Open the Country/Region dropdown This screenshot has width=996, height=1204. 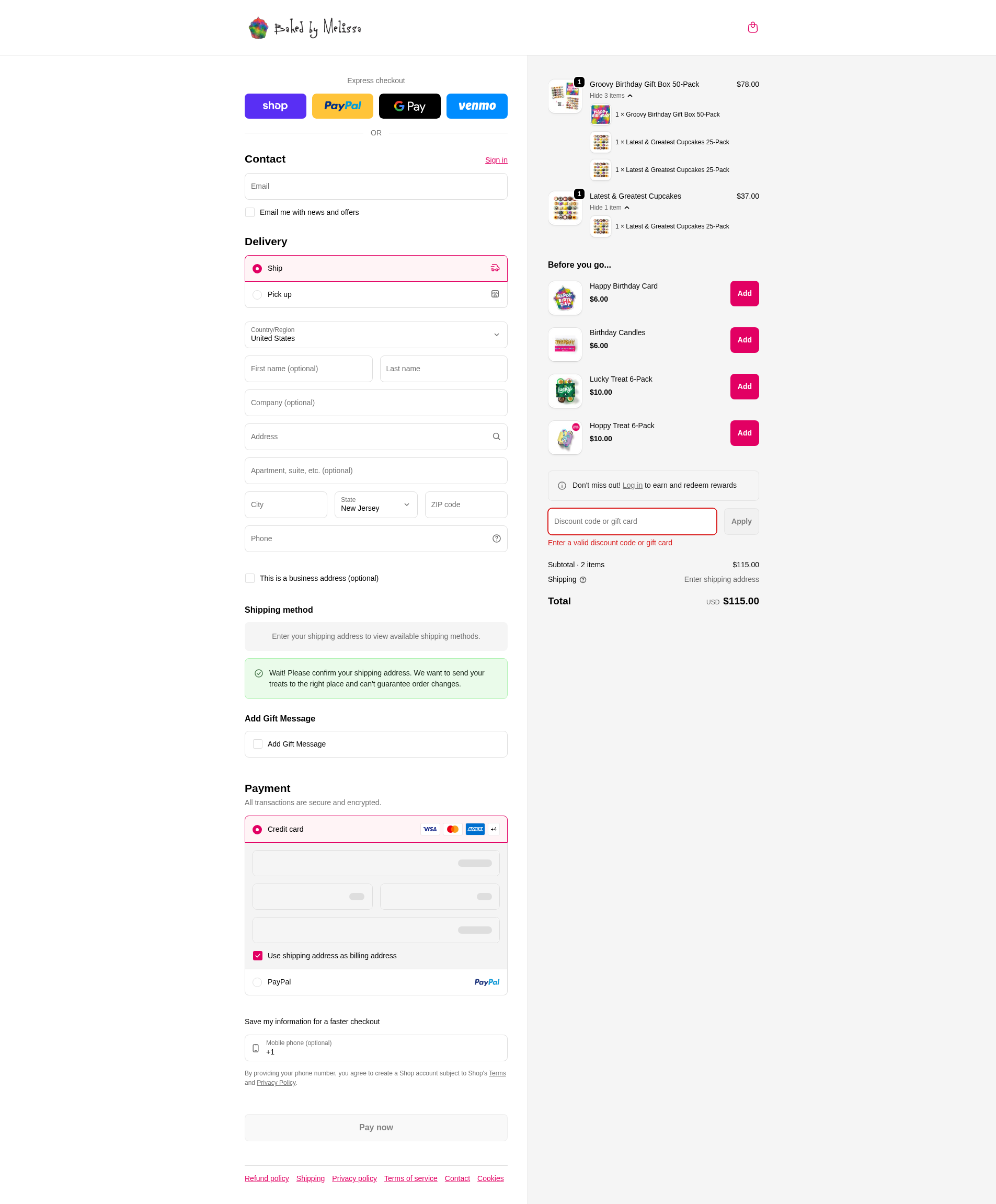coord(376,335)
